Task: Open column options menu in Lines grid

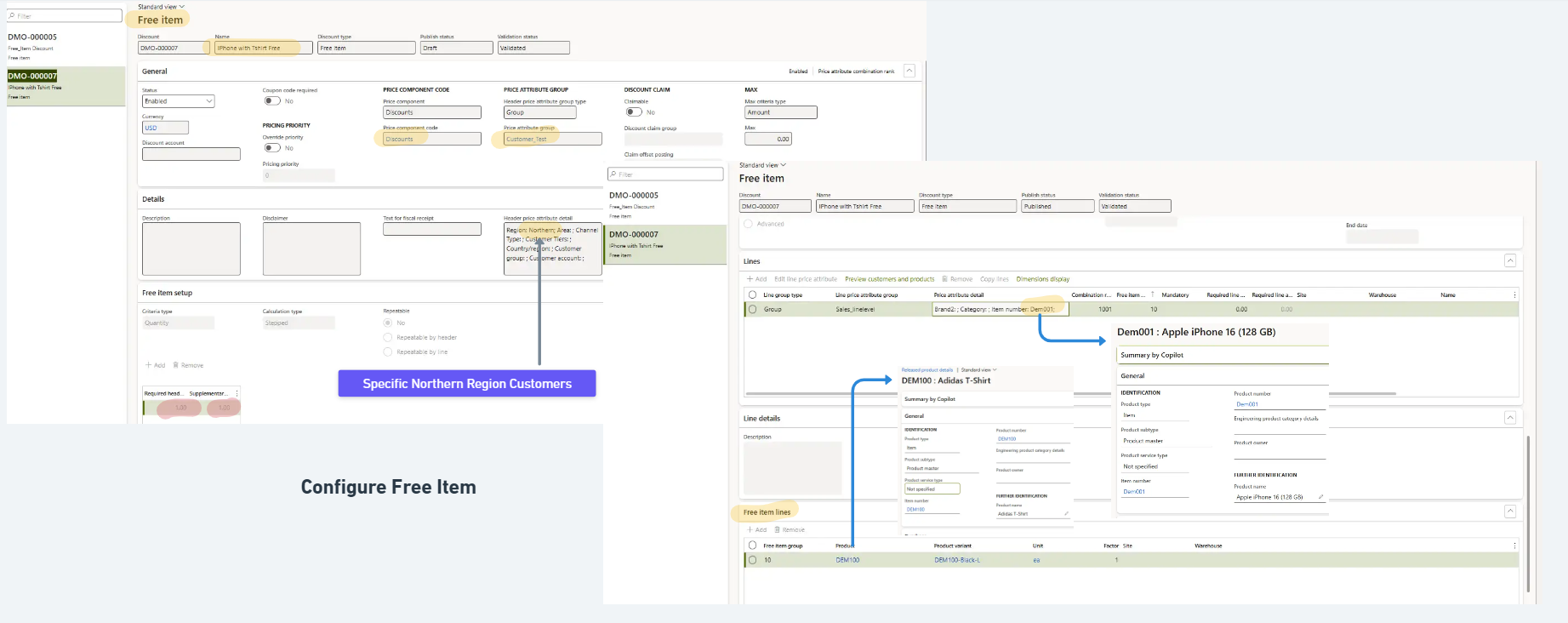Action: pyautogui.click(x=1514, y=295)
